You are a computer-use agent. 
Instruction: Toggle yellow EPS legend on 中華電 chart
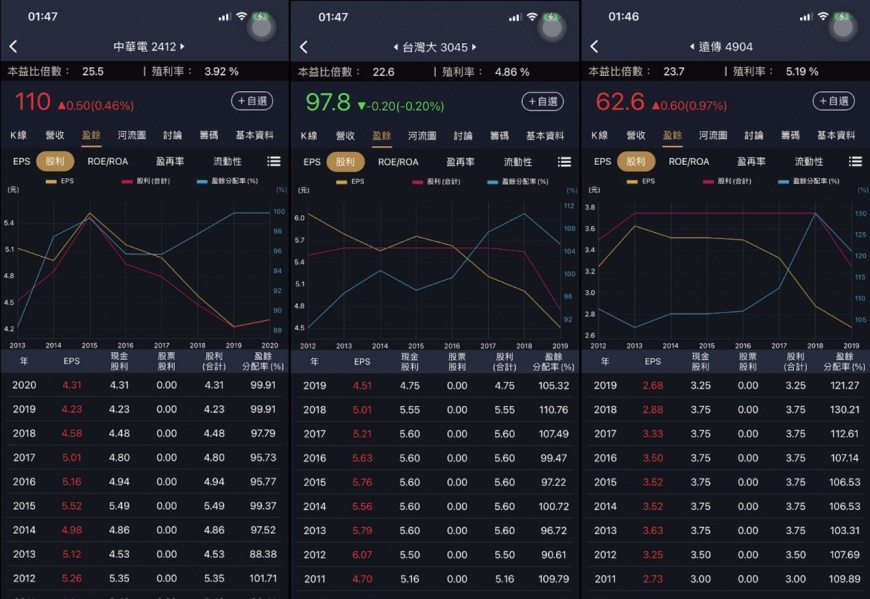point(59,181)
